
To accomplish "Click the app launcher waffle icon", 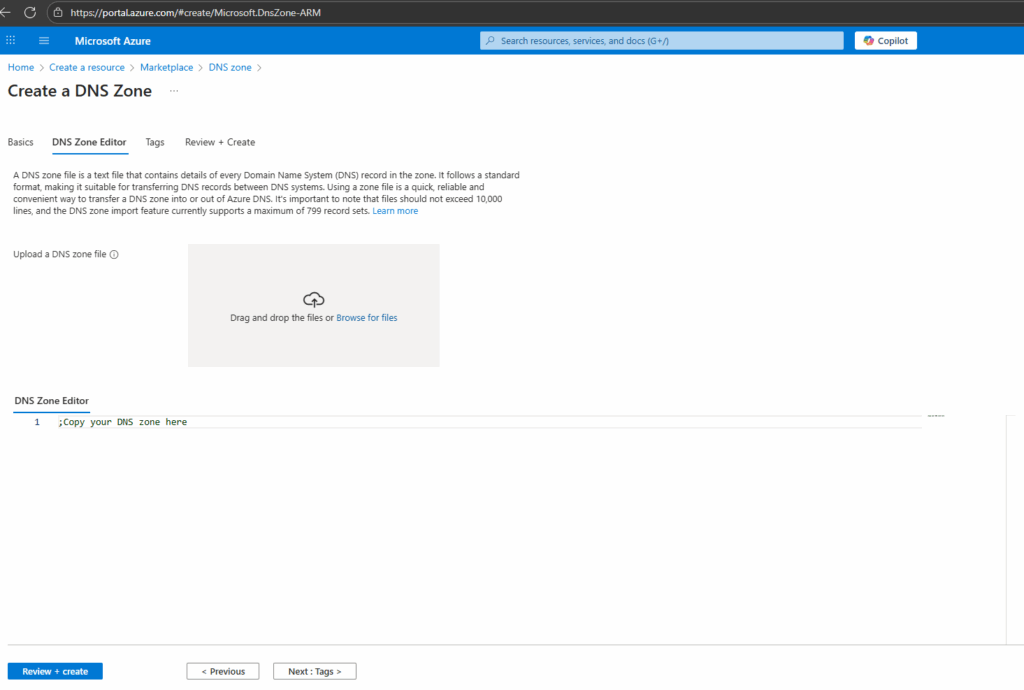I will 11,41.
